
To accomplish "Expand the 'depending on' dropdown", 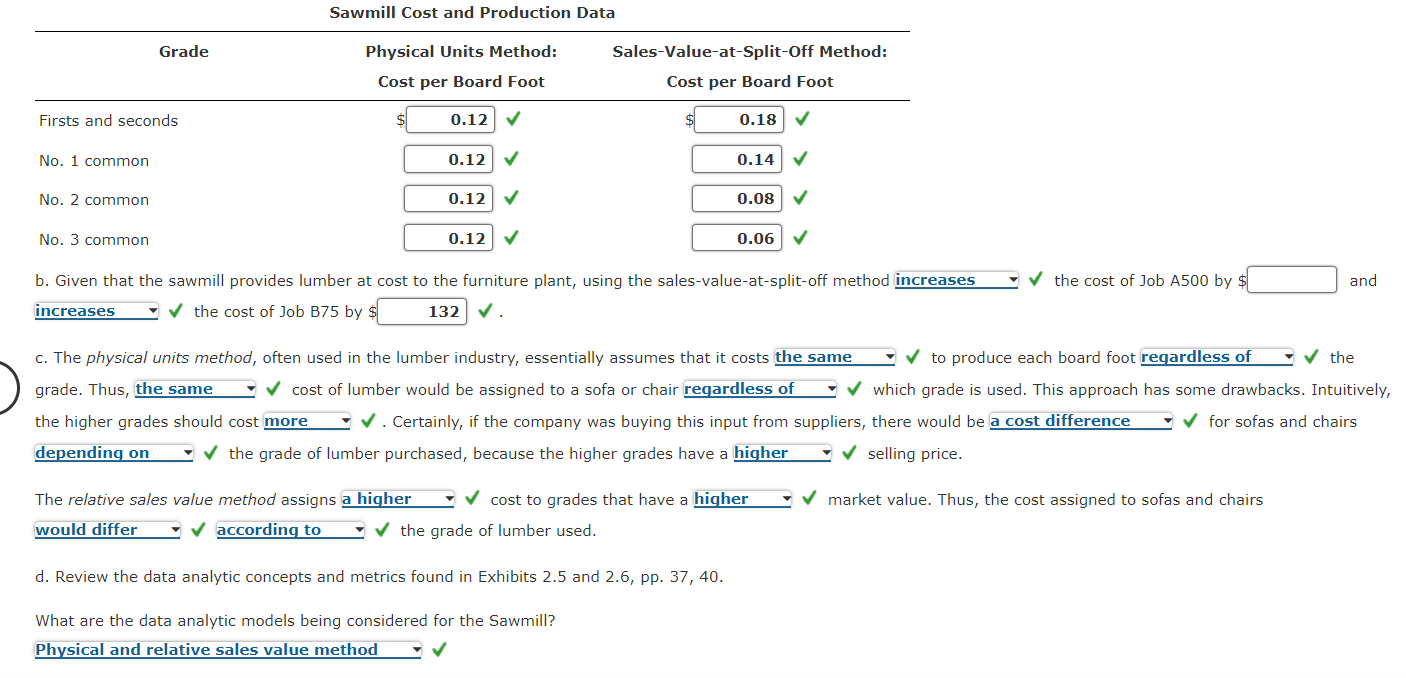I will (x=114, y=453).
